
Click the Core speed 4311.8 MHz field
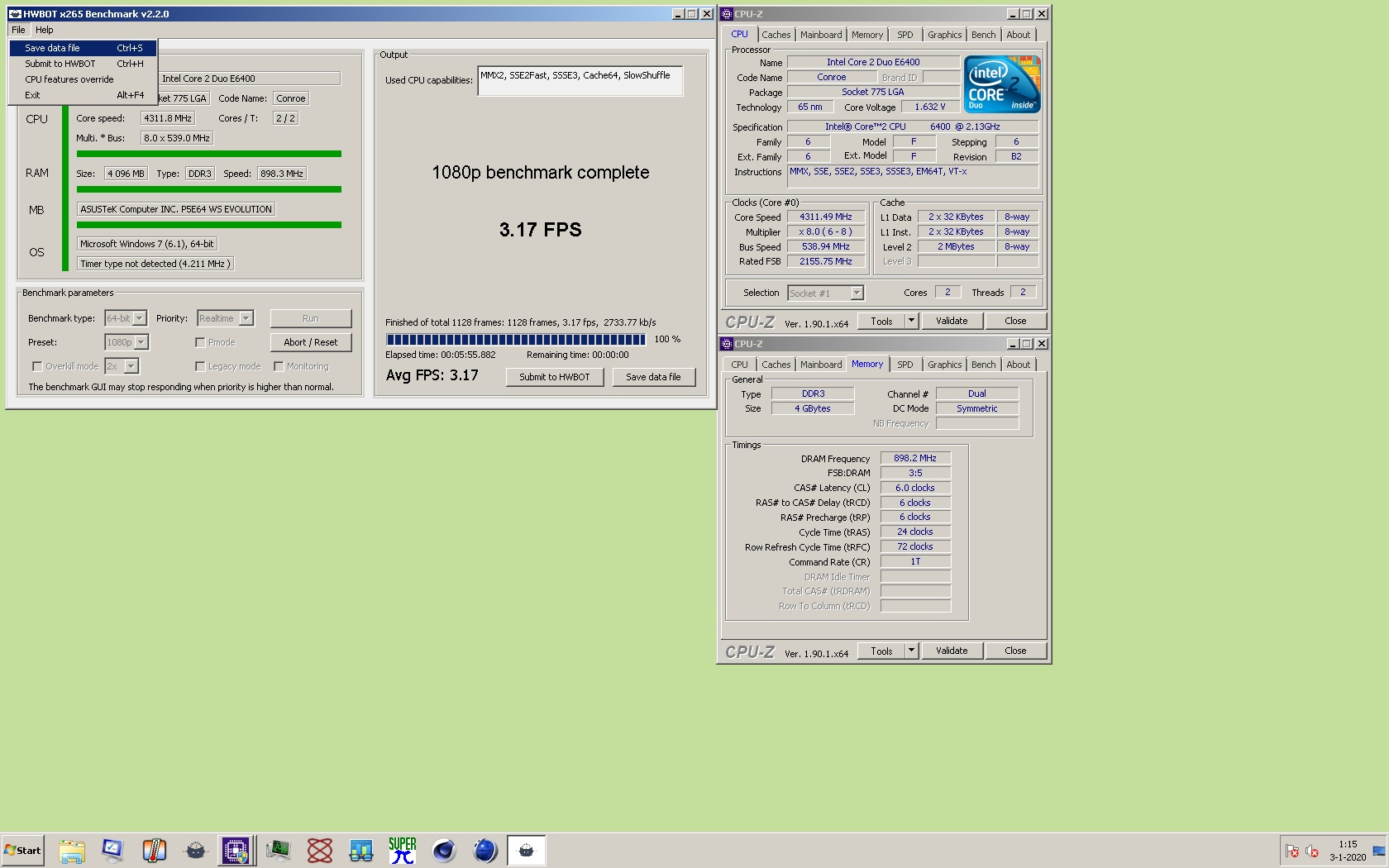(167, 118)
